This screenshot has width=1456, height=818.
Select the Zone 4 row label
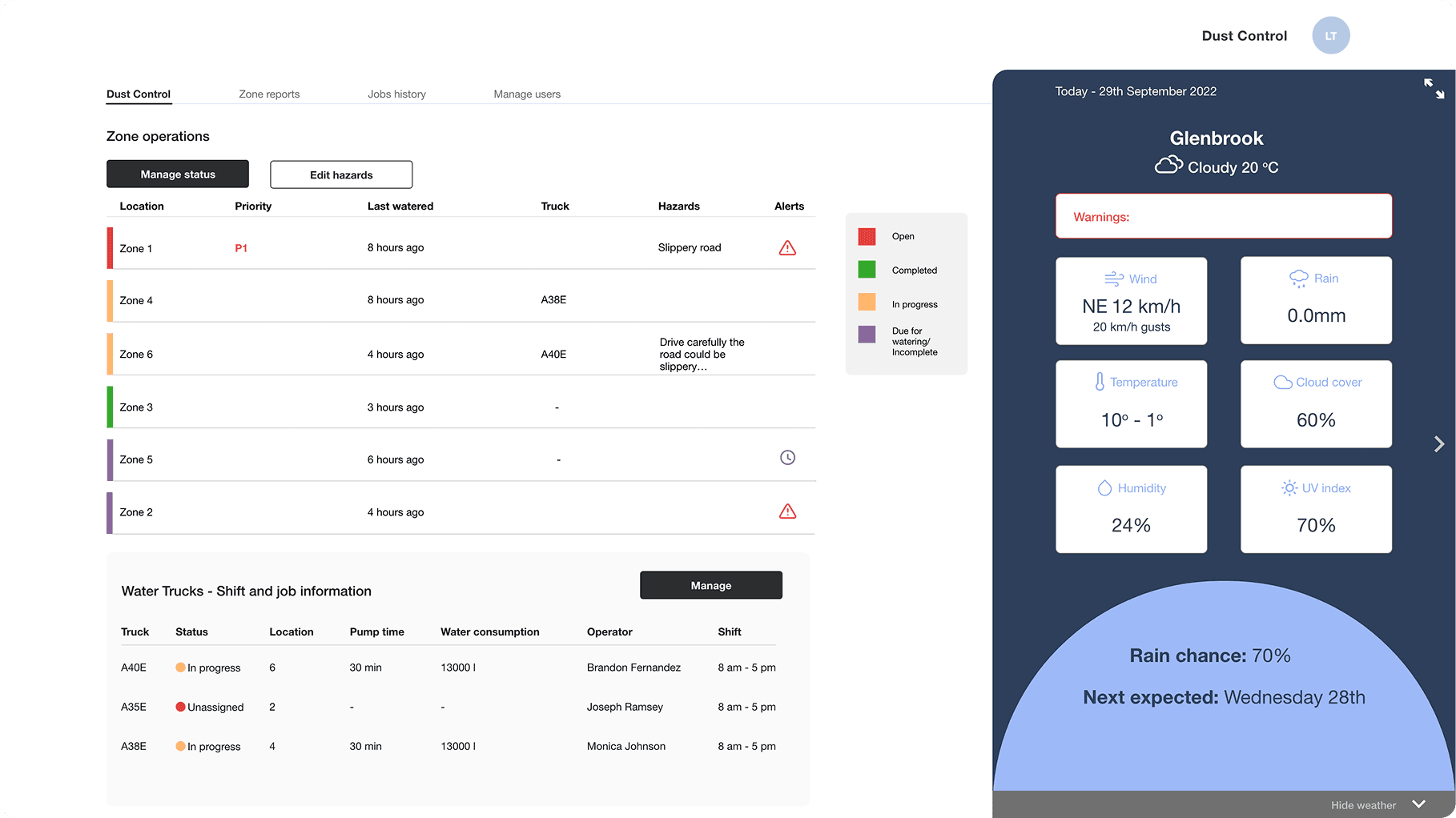[136, 301]
